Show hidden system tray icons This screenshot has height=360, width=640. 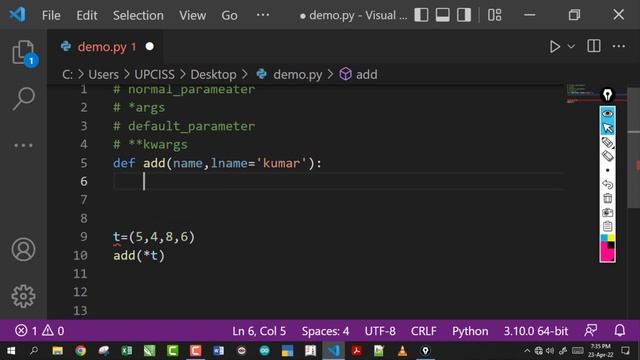(x=527, y=351)
